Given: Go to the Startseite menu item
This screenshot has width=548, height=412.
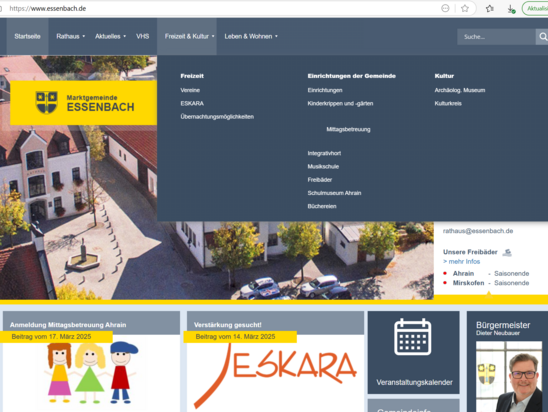Looking at the screenshot, I should point(27,36).
